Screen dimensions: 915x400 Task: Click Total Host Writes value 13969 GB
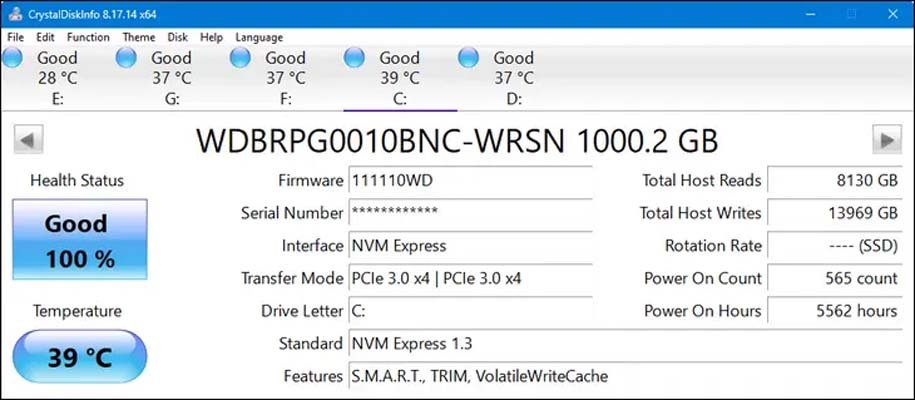(834, 213)
